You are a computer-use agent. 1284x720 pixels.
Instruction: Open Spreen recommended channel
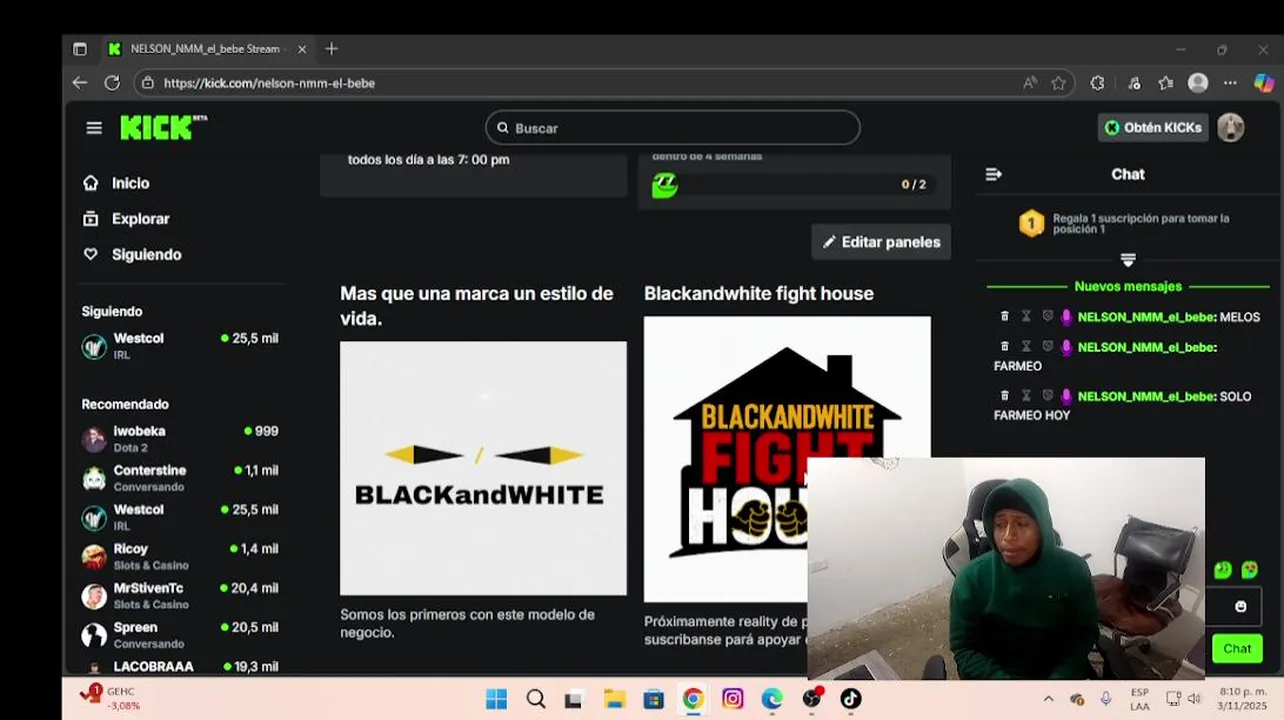pos(180,635)
